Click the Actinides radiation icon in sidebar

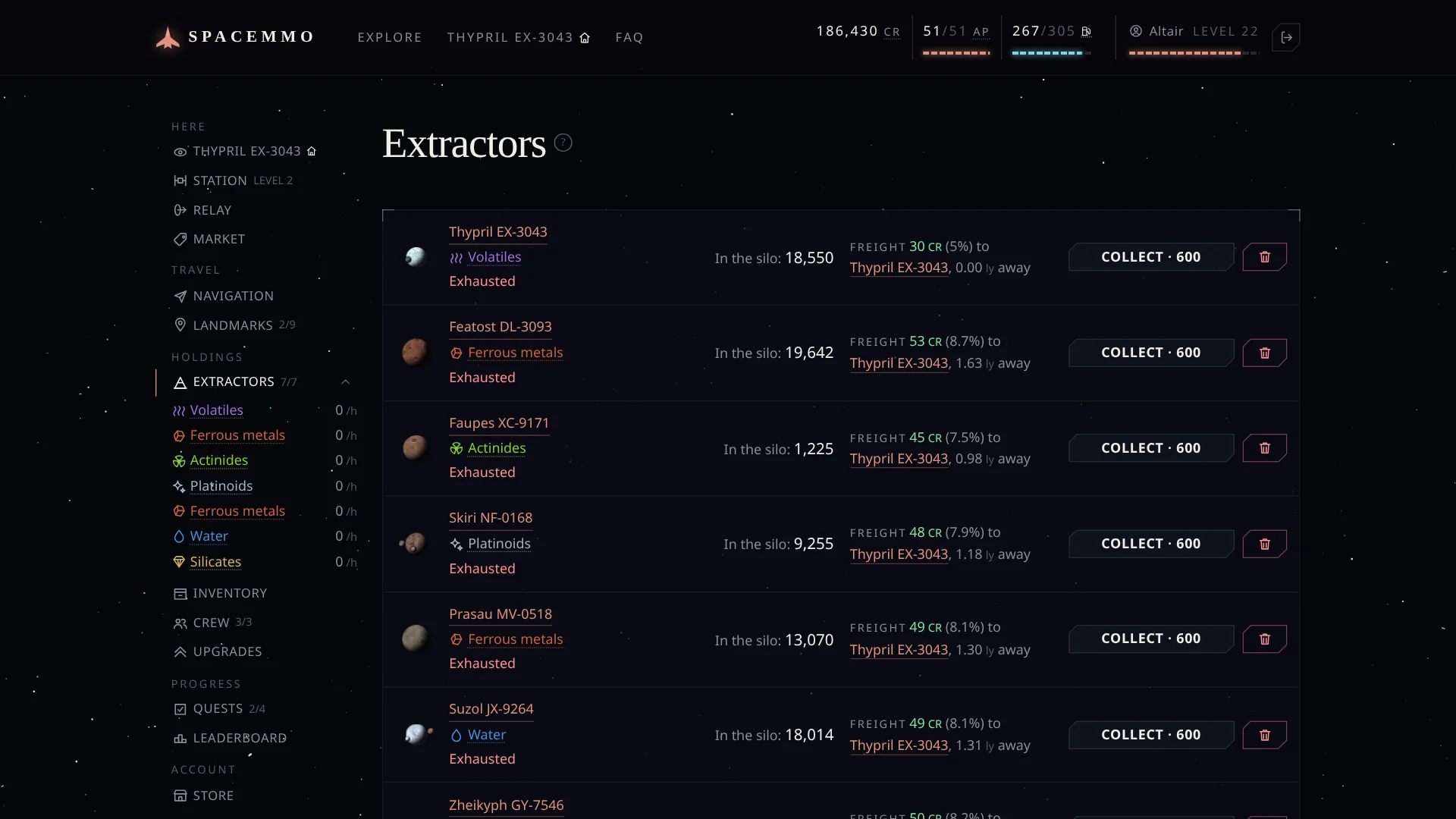click(x=179, y=461)
